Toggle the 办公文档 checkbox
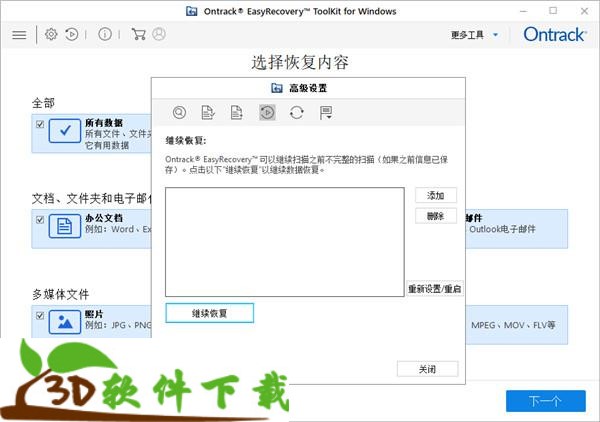 pos(40,220)
